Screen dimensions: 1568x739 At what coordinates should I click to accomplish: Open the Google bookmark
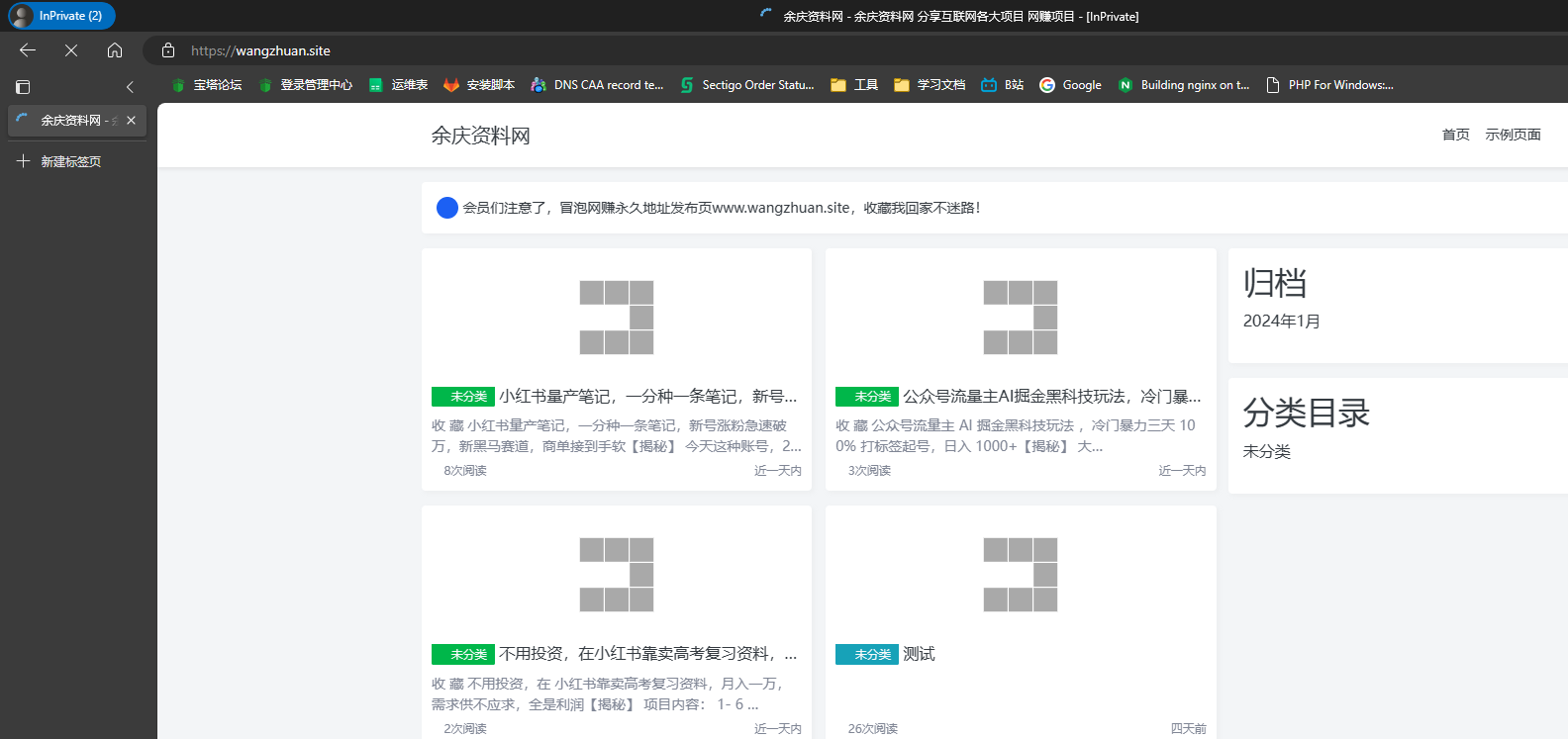click(x=1070, y=85)
